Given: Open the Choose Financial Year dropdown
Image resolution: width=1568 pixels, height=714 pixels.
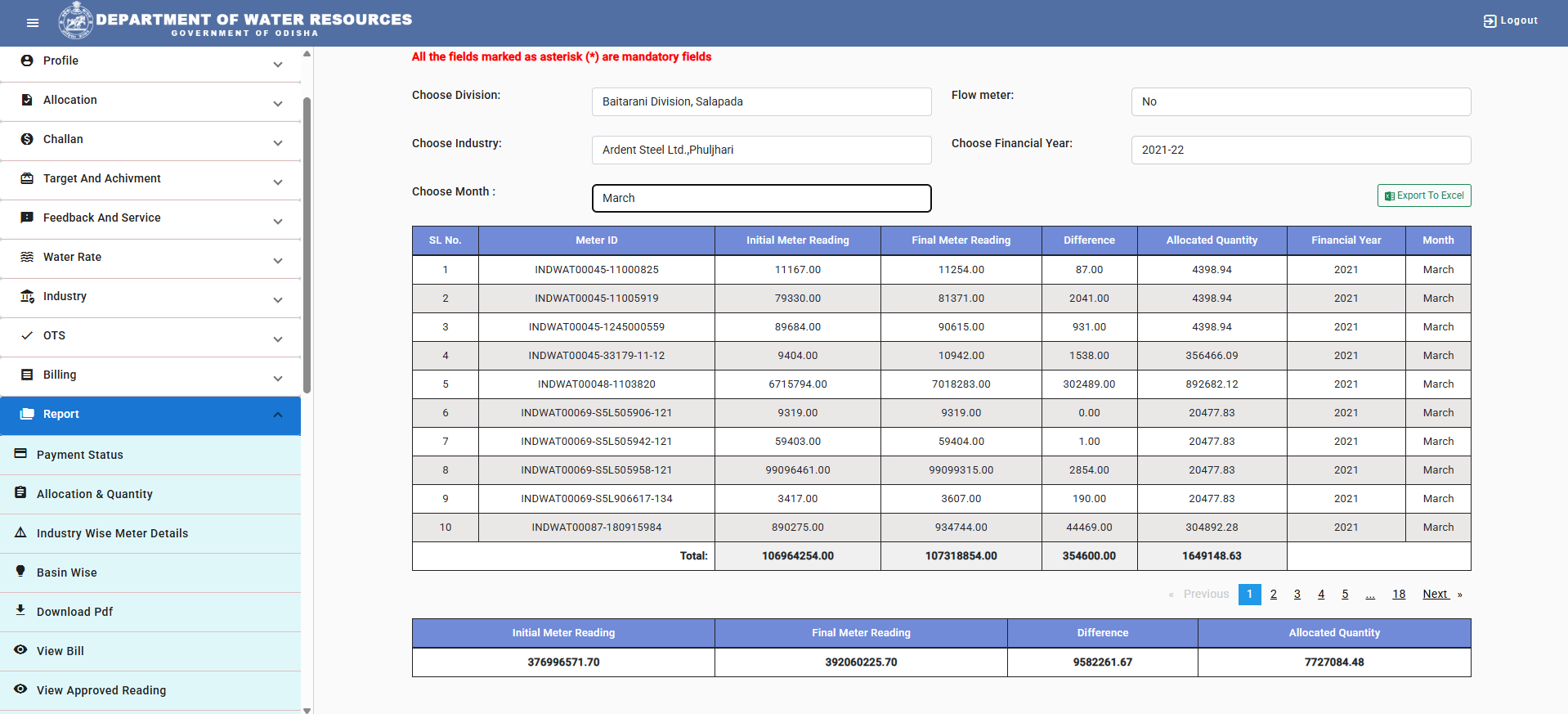Looking at the screenshot, I should (x=1301, y=150).
